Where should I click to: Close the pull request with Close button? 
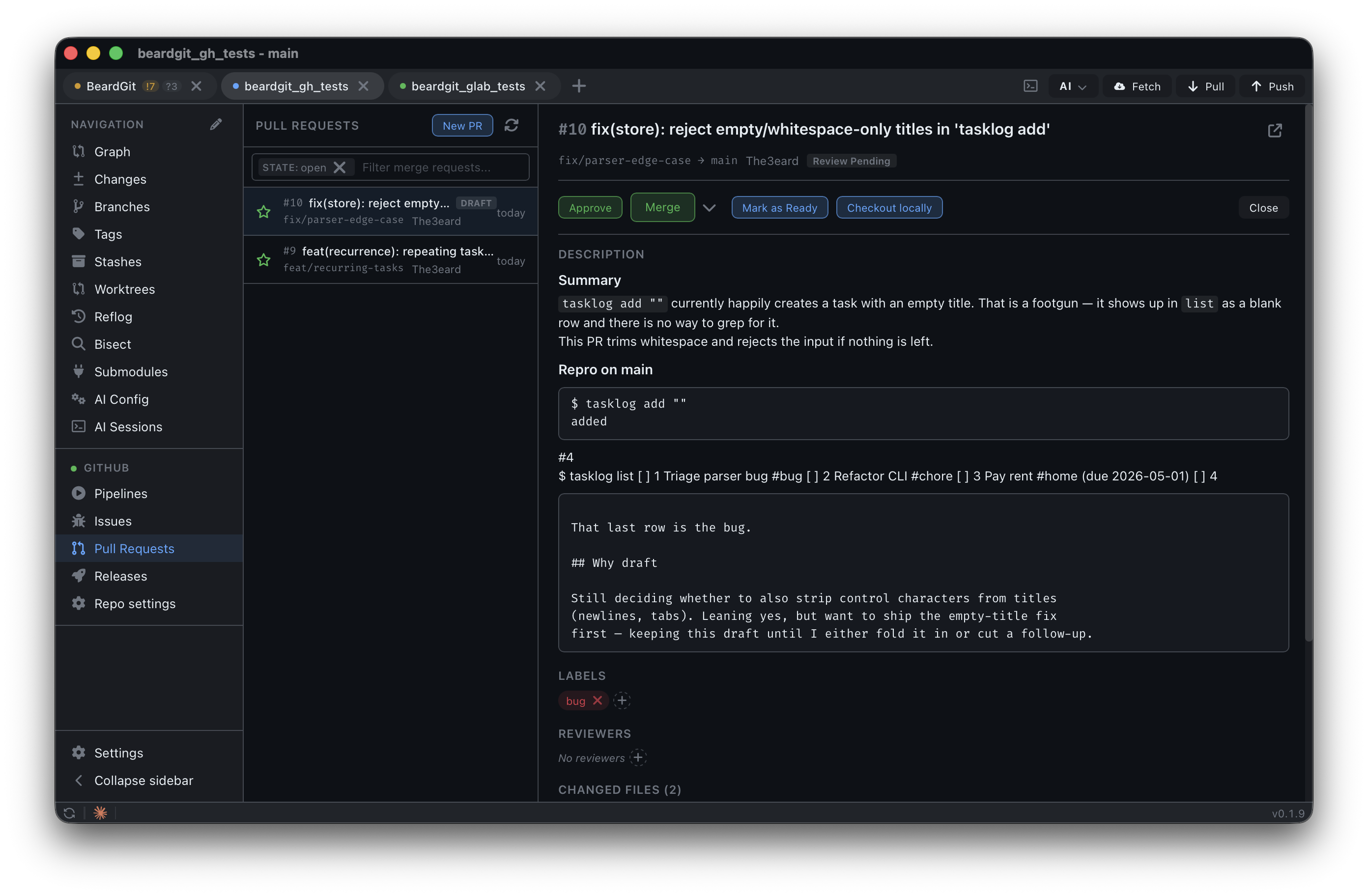(1263, 208)
